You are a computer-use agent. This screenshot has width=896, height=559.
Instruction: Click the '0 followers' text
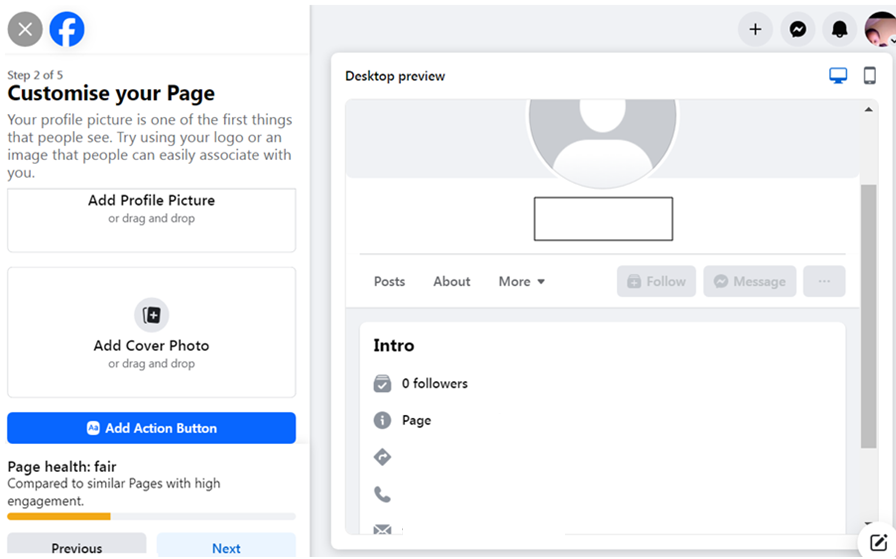[x=434, y=384]
